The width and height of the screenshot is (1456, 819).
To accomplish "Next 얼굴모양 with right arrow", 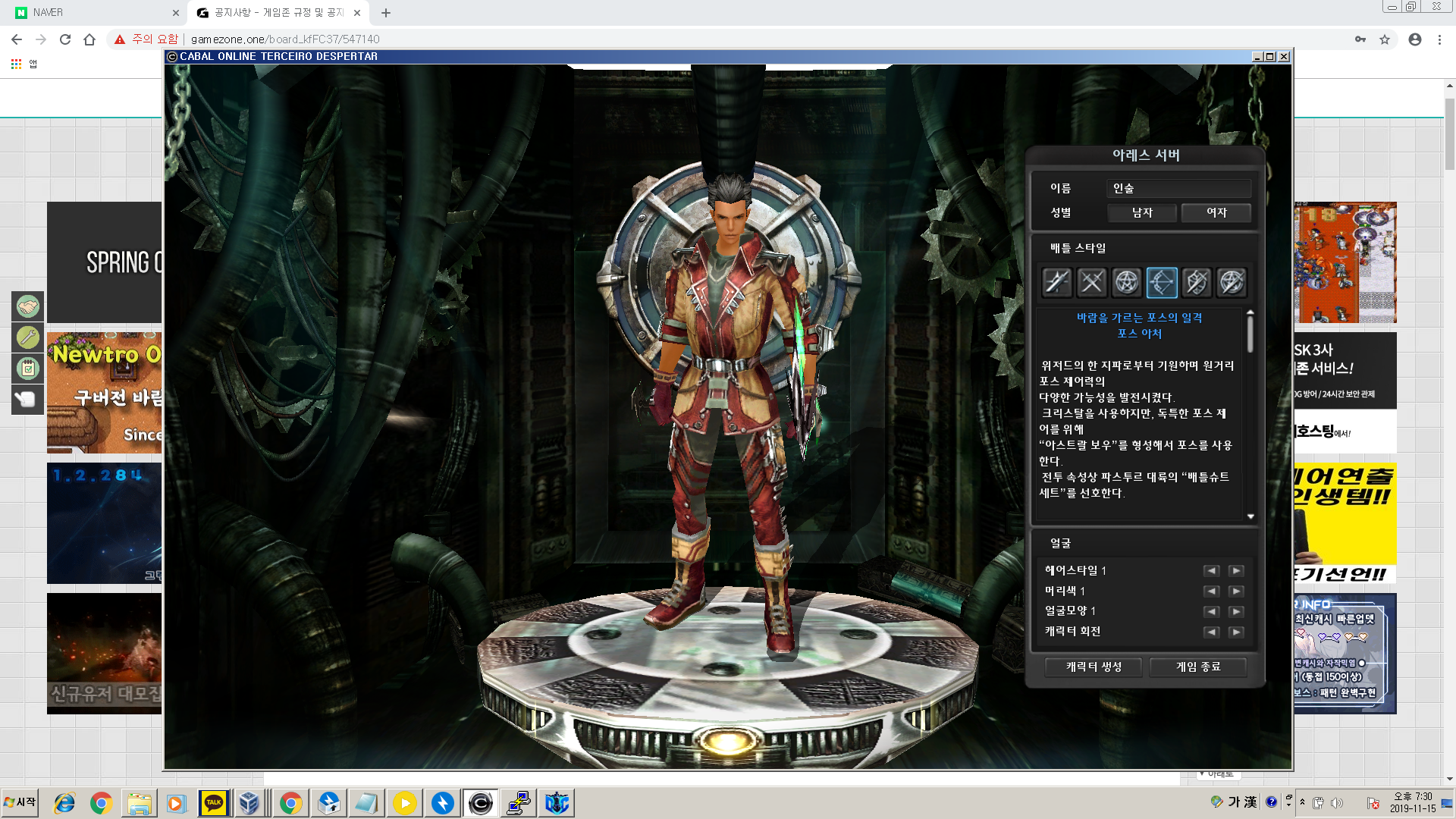I will pos(1236,612).
